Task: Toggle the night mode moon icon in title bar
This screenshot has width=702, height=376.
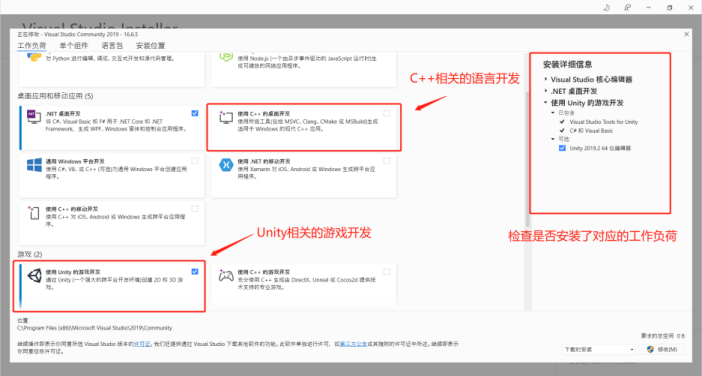Action: tap(607, 7)
